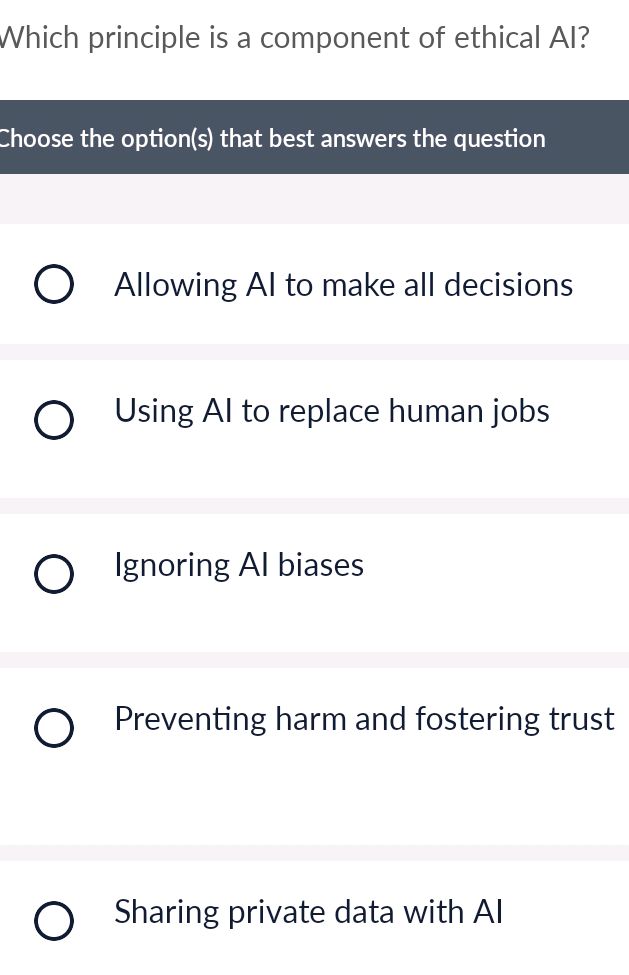Click the second answer row area
This screenshot has height=975, width=629.
tap(314, 420)
